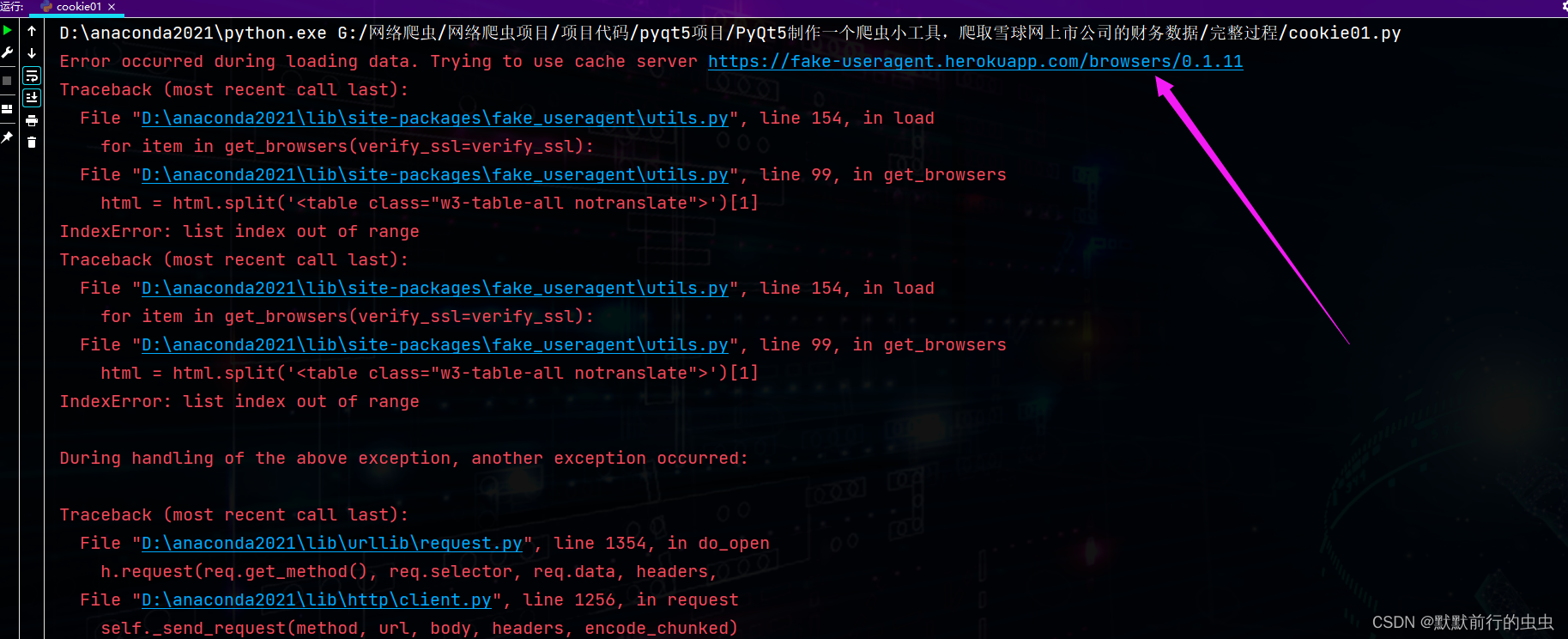Click the h.request(req.get_method() code line
Viewport: 1568px width, 639px height.
coord(409,571)
